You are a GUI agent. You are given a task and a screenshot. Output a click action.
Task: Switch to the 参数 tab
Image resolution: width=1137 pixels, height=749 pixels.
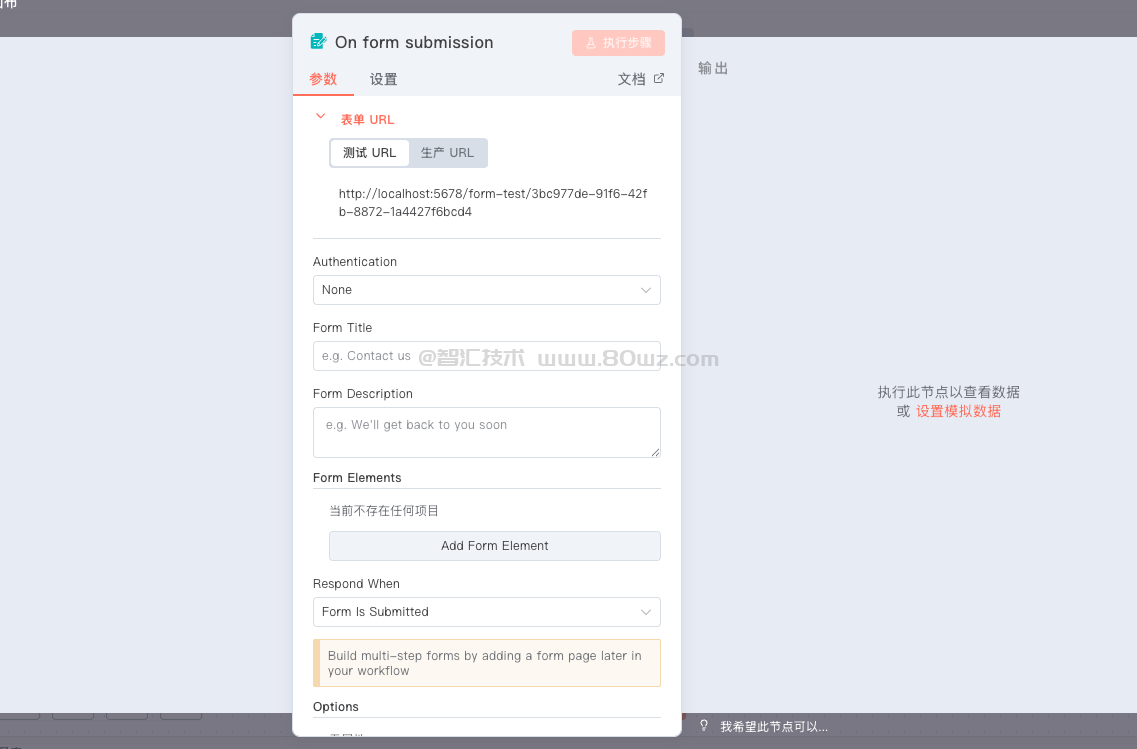[323, 80]
